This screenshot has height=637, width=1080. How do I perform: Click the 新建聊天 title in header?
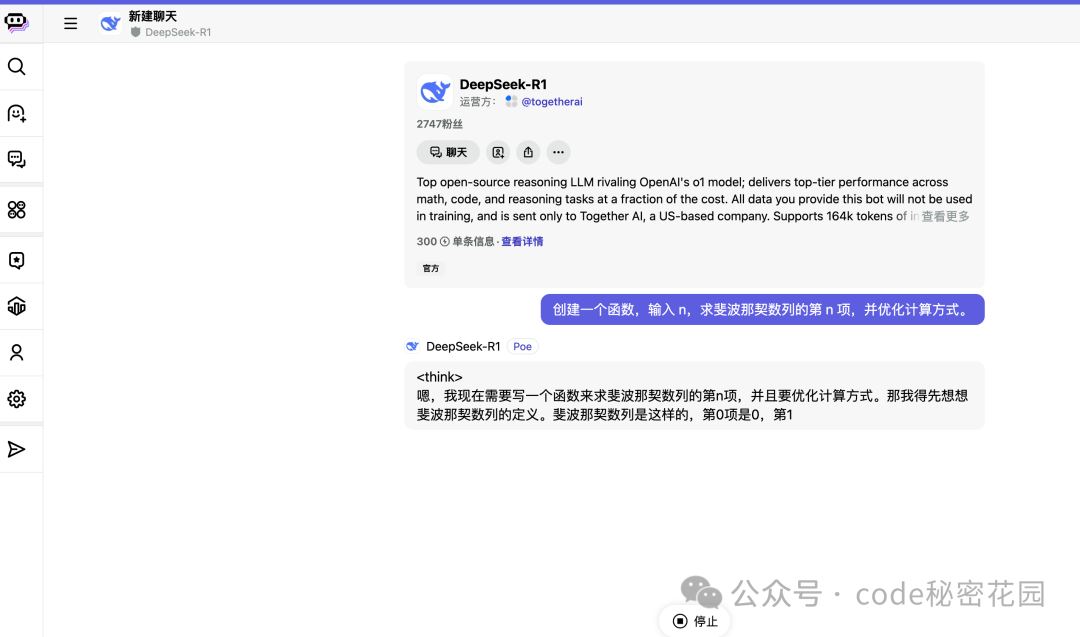tap(153, 16)
